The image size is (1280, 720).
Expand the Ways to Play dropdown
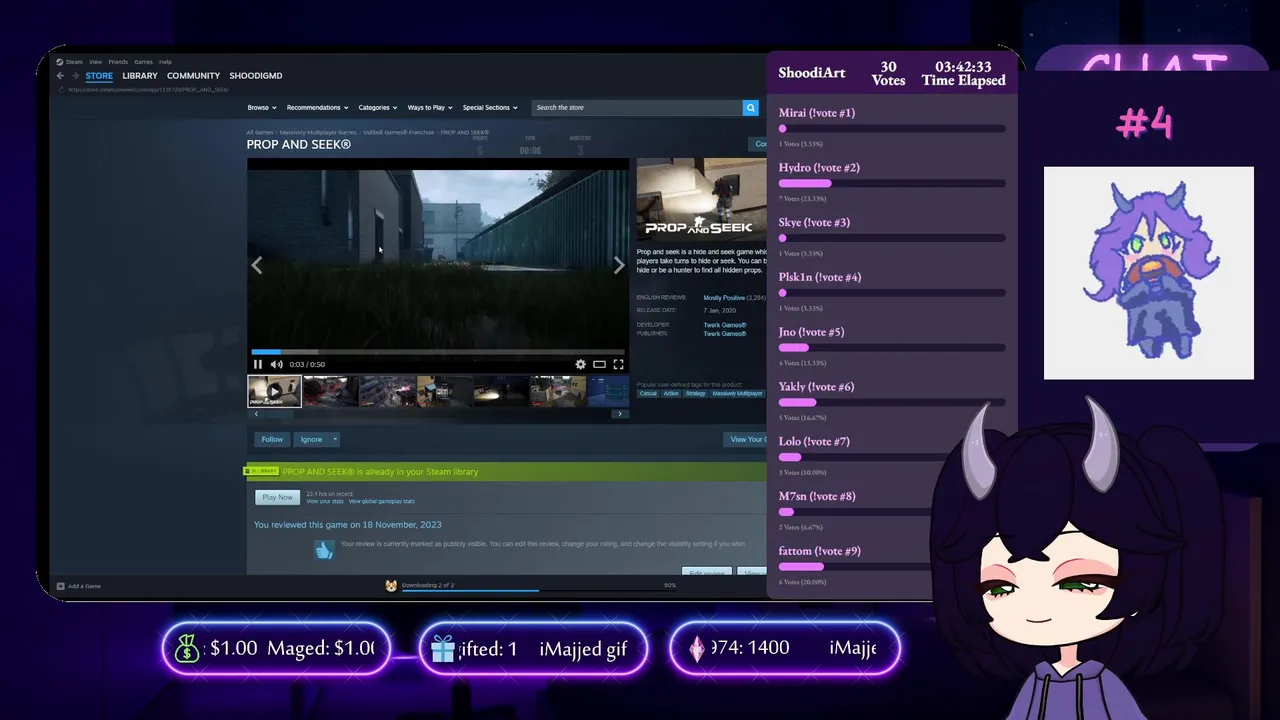[x=430, y=107]
